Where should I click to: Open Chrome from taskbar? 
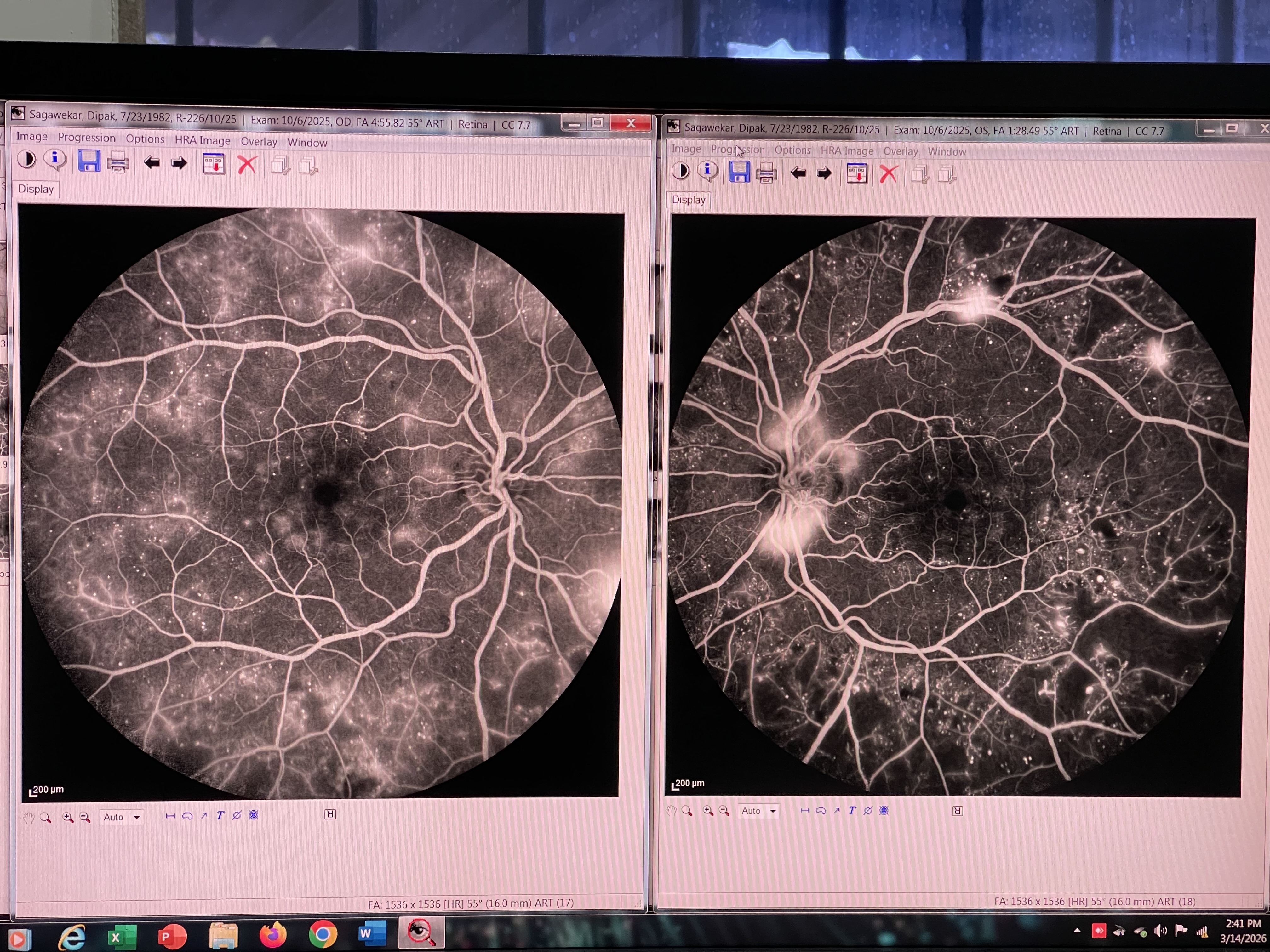click(x=323, y=935)
